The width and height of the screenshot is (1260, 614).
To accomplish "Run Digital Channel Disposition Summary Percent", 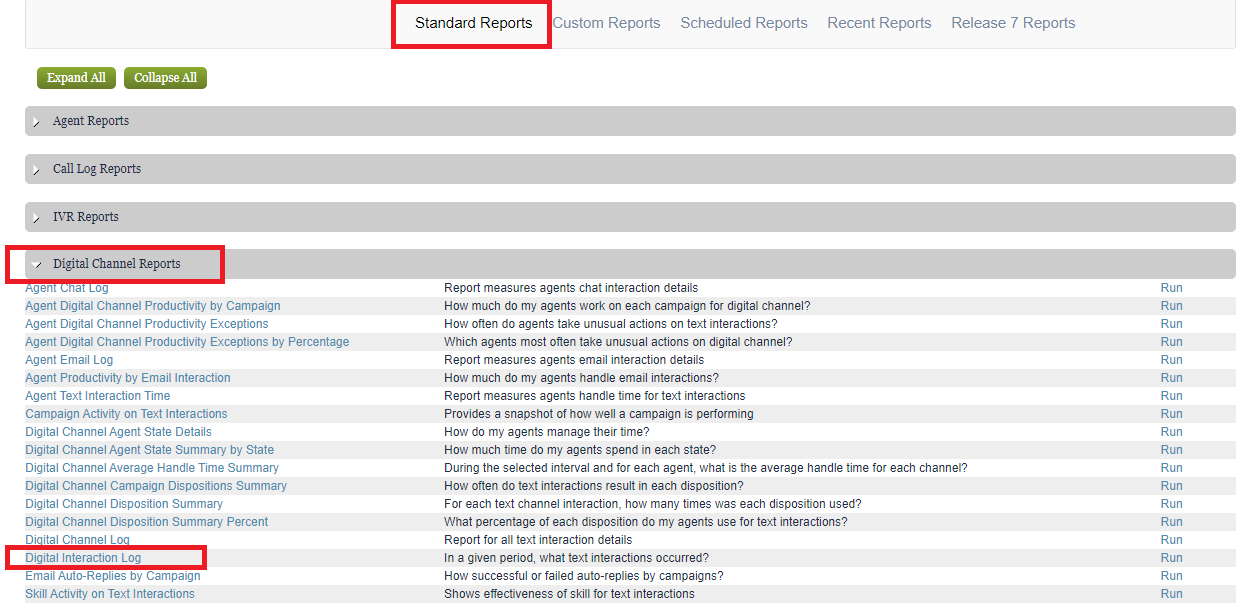I will [1171, 522].
